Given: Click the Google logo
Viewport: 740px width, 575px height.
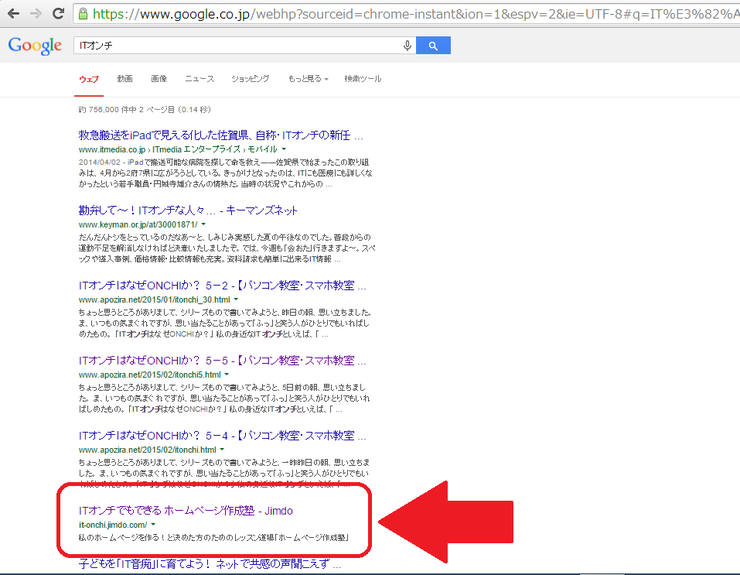Looking at the screenshot, I should (x=35, y=46).
